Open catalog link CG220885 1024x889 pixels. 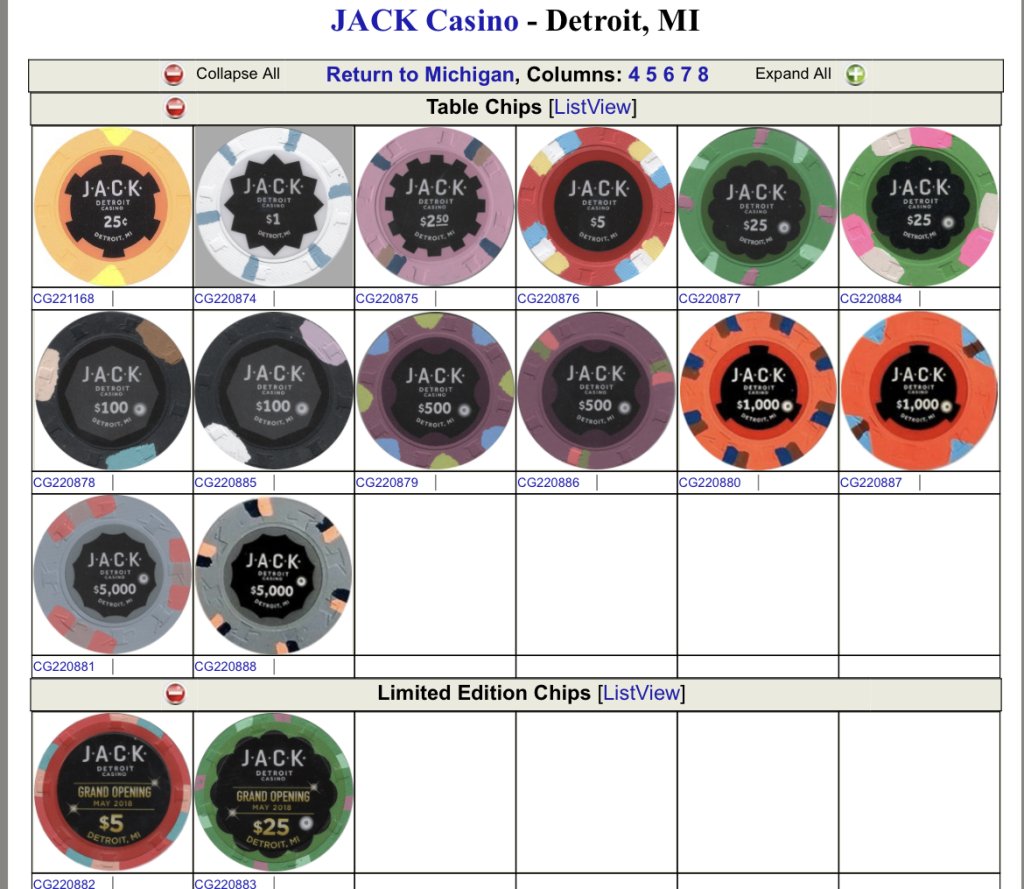pos(225,483)
